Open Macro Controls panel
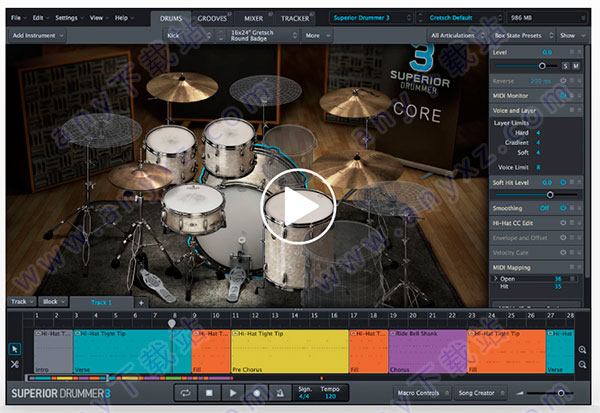This screenshot has height=413, width=600. tap(422, 393)
